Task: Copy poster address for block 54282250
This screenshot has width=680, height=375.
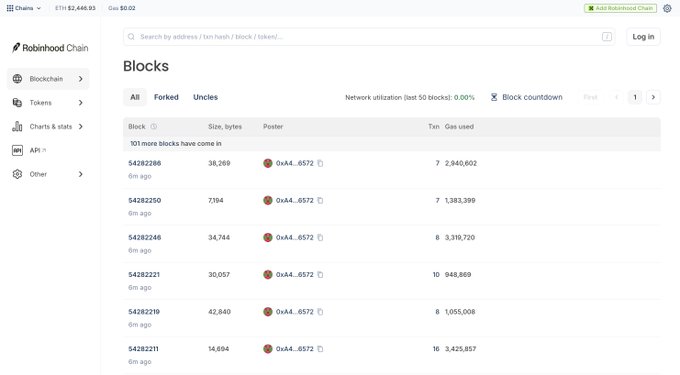Action: (320, 200)
